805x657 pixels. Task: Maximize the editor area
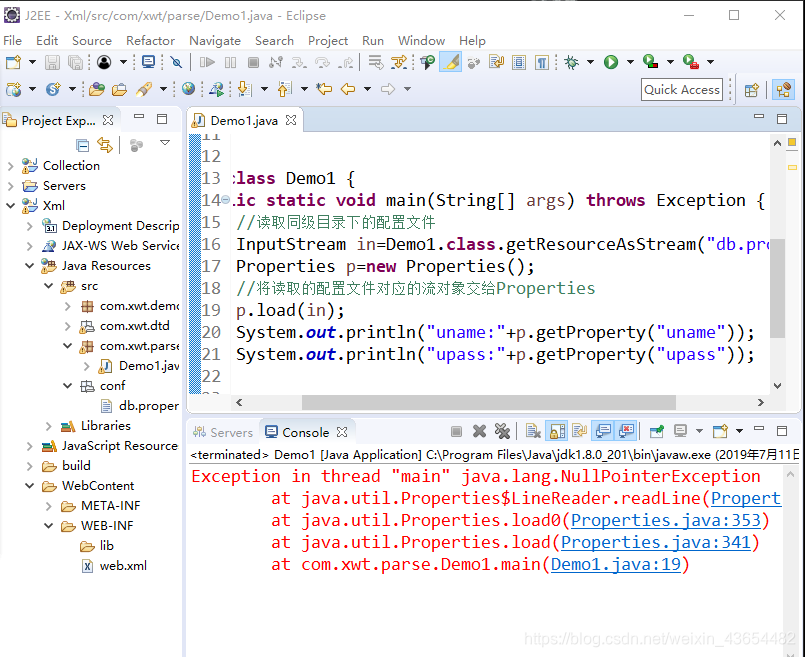pos(781,119)
